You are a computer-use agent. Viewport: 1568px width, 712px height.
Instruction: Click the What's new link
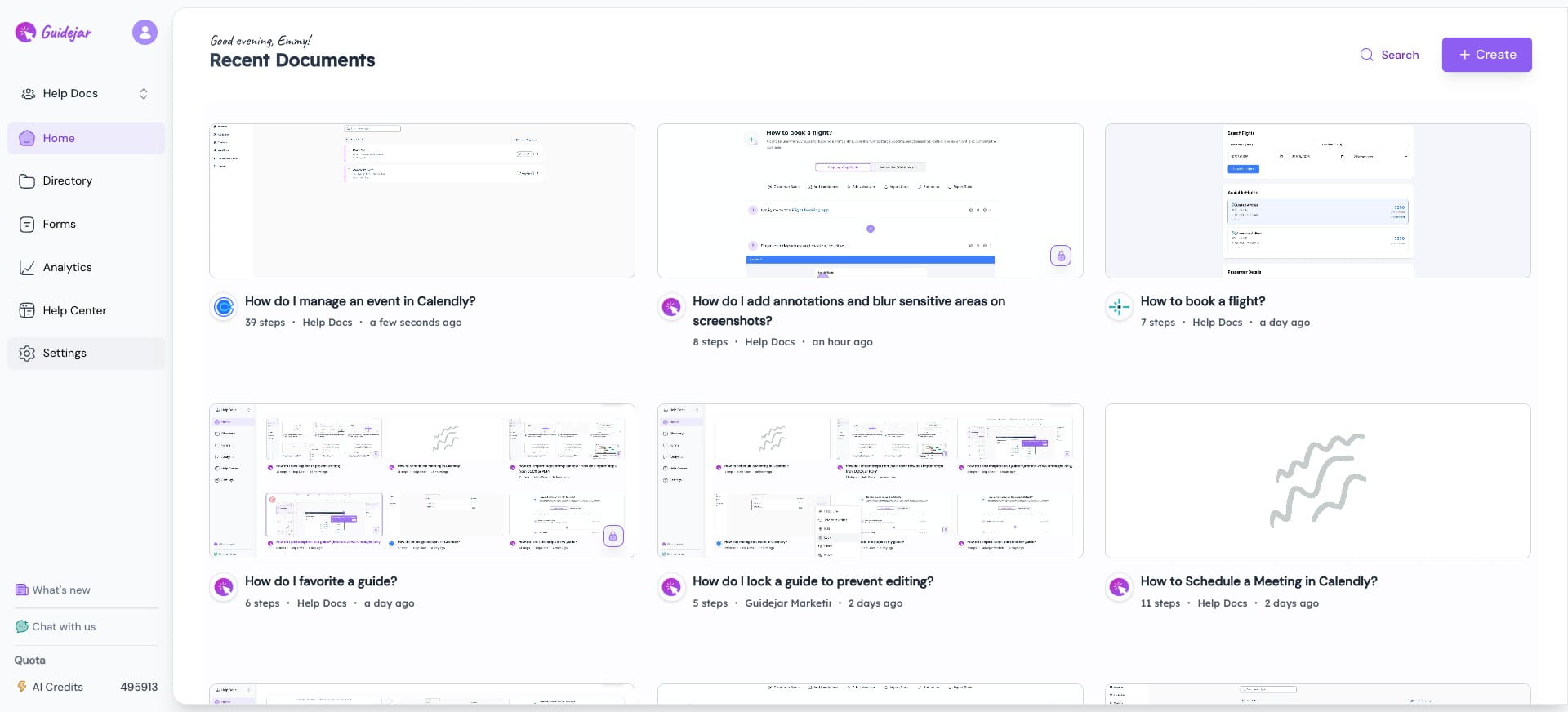pyautogui.click(x=53, y=590)
